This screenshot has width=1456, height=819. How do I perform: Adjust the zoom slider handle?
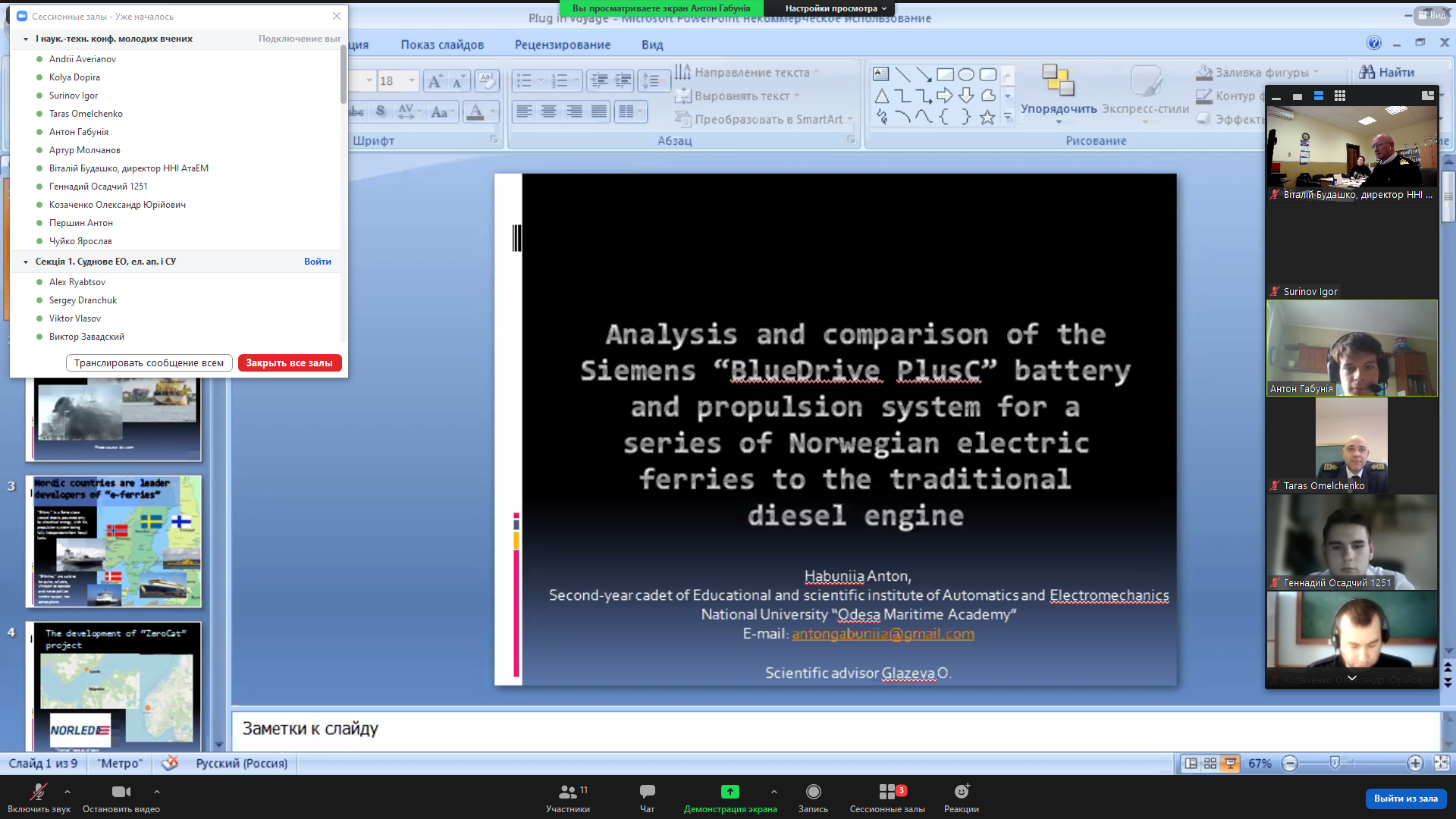pos(1335,763)
